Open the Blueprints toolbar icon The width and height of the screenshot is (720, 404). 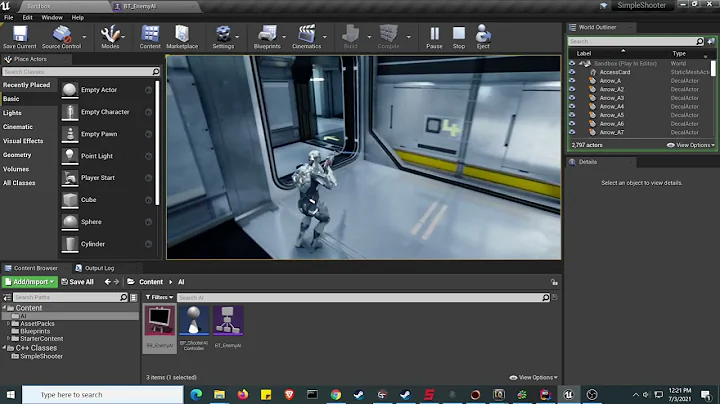click(267, 37)
